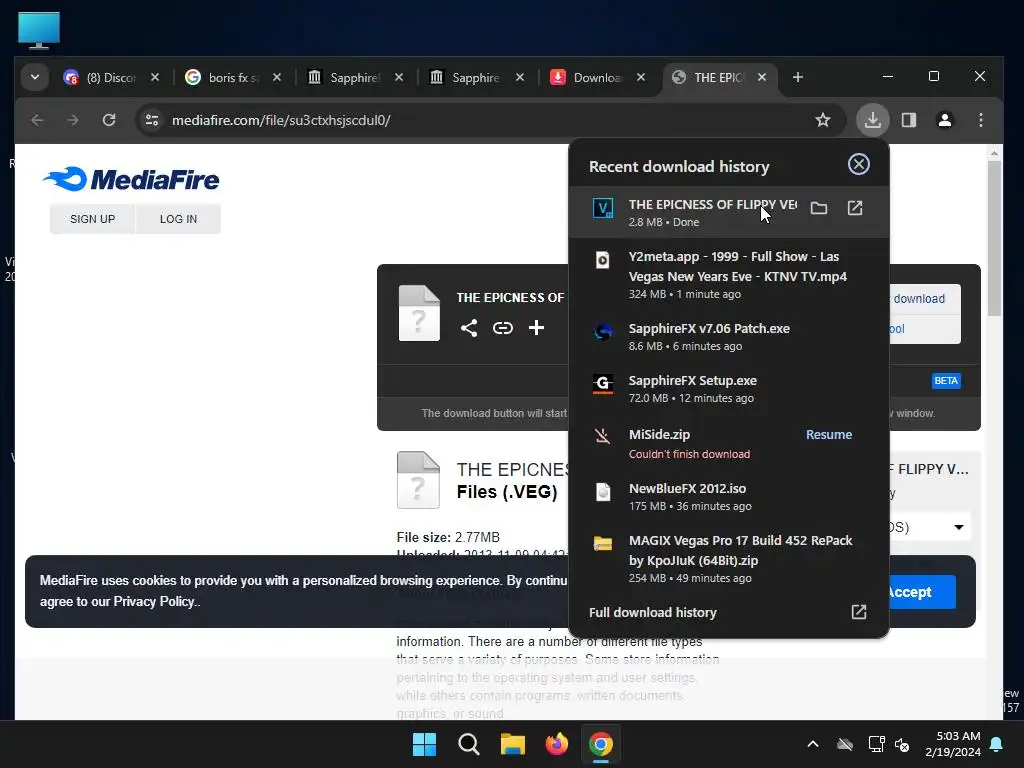Go back to the previous page
This screenshot has width=1024, height=768.
point(37,120)
